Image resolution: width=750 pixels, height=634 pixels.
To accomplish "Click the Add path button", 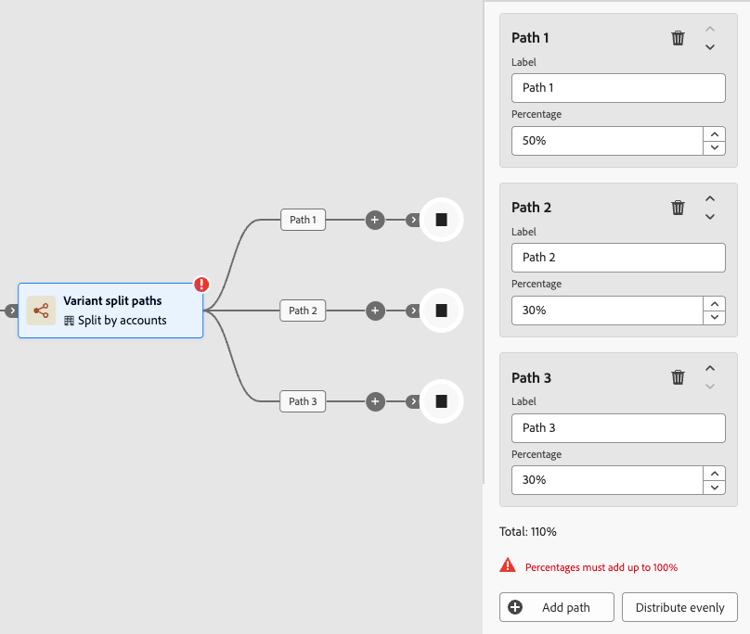I will [557, 607].
